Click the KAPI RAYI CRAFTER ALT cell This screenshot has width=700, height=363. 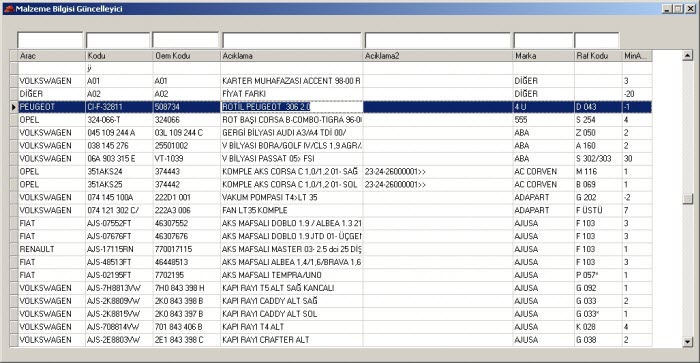[292, 340]
